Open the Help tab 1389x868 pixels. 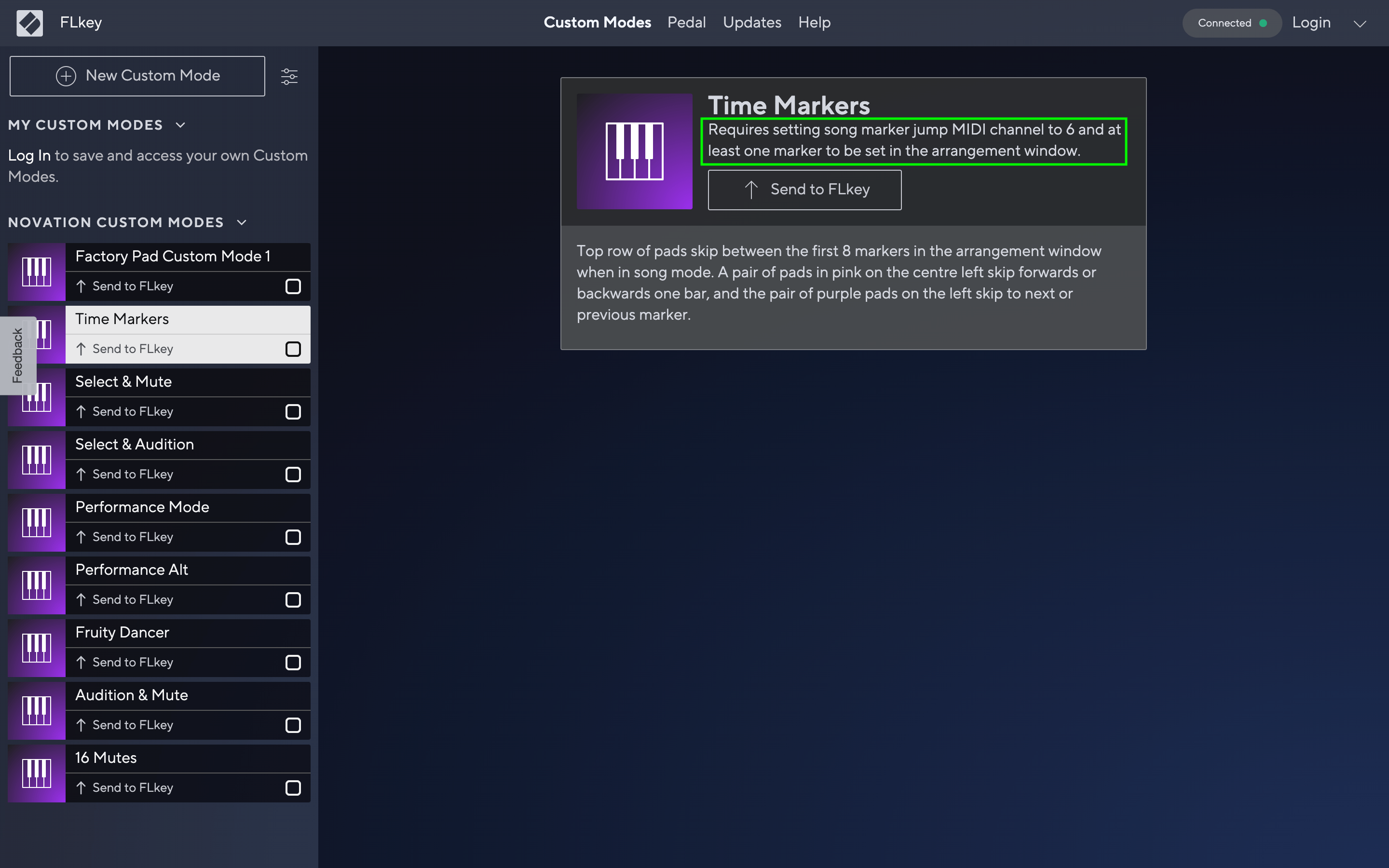click(814, 22)
